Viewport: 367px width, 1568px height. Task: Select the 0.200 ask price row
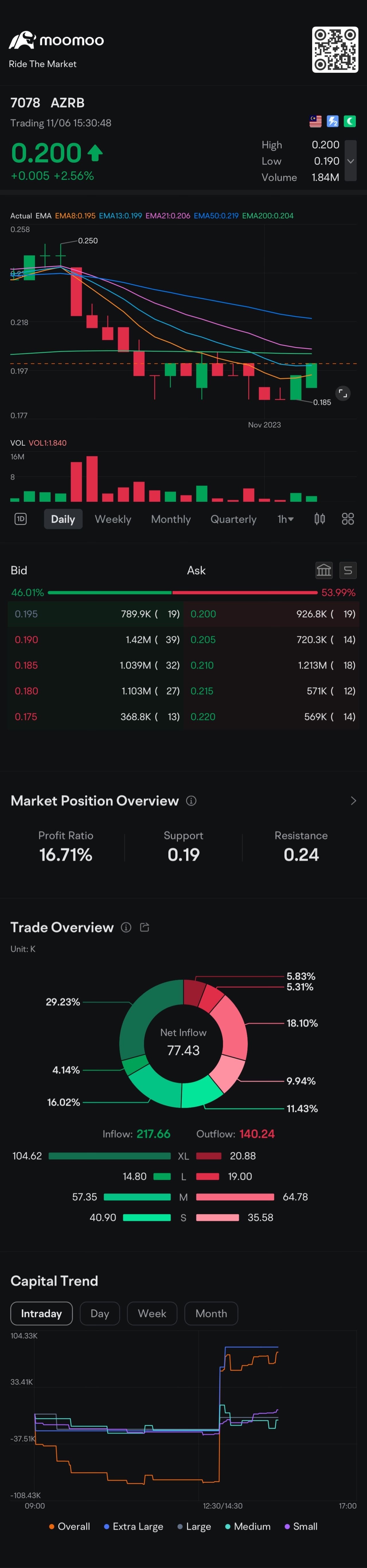pos(272,614)
